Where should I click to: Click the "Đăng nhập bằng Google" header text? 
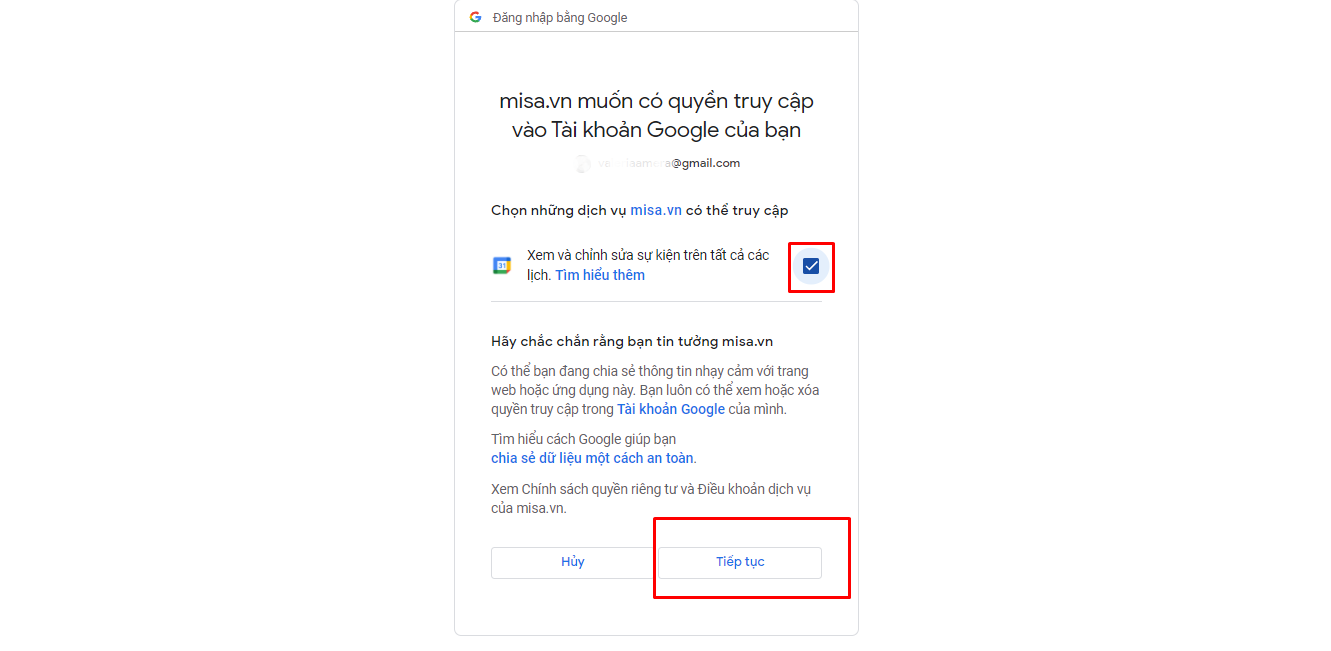click(560, 17)
